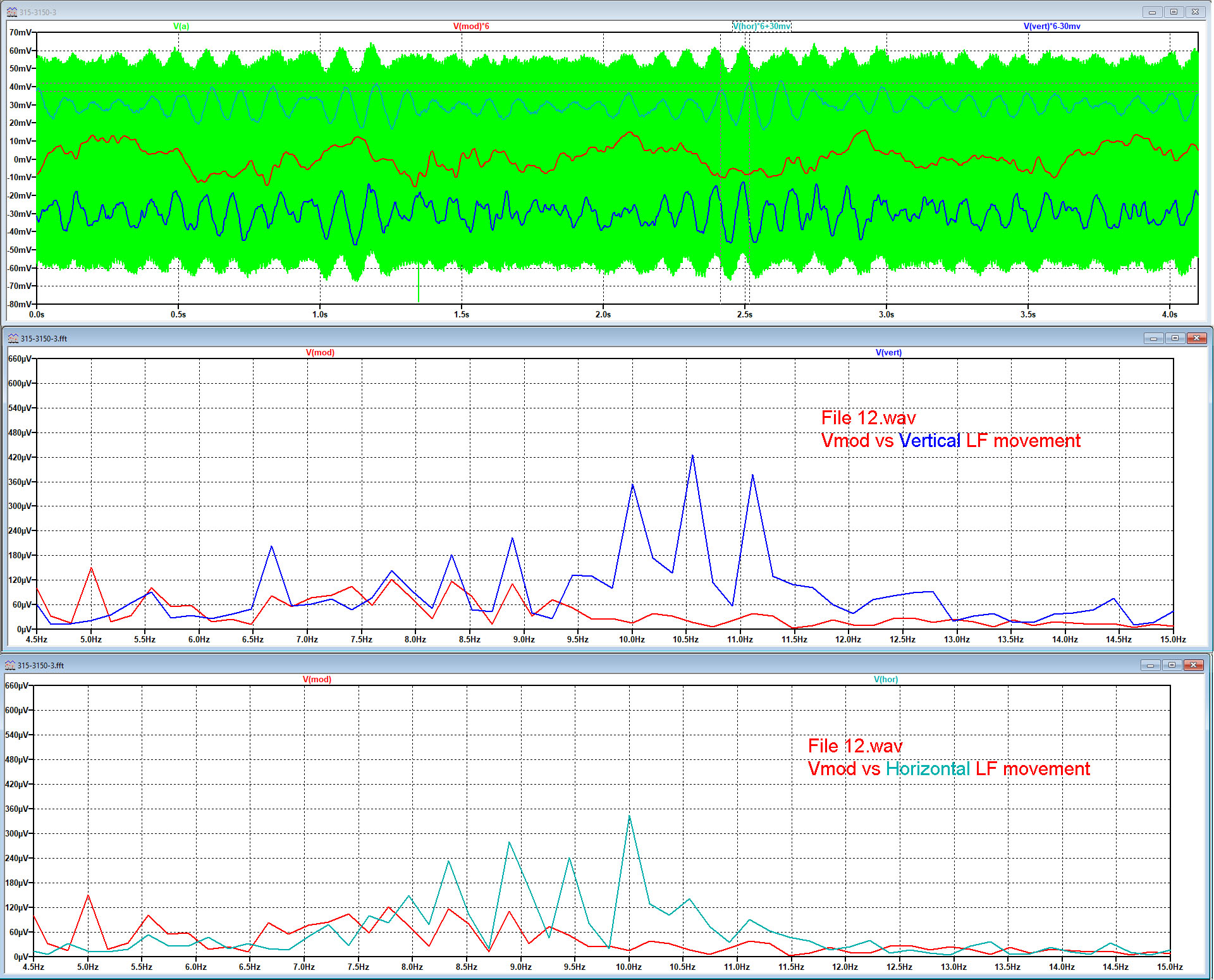The image size is (1214, 980).
Task: Click the 315-3150-3.fft title of V(vert) window
Action: [44, 339]
